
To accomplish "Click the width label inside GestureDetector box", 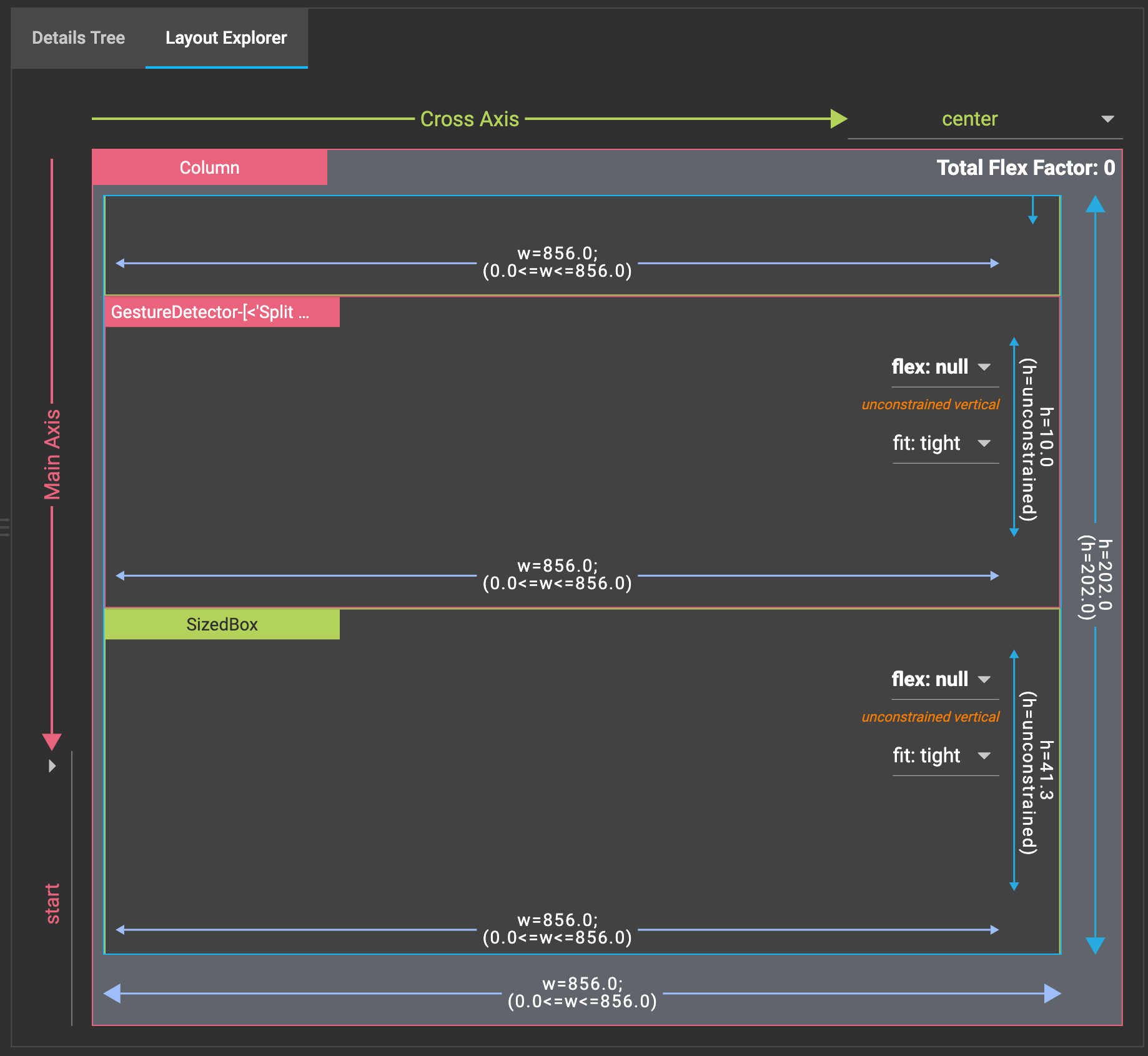I will tap(557, 574).
